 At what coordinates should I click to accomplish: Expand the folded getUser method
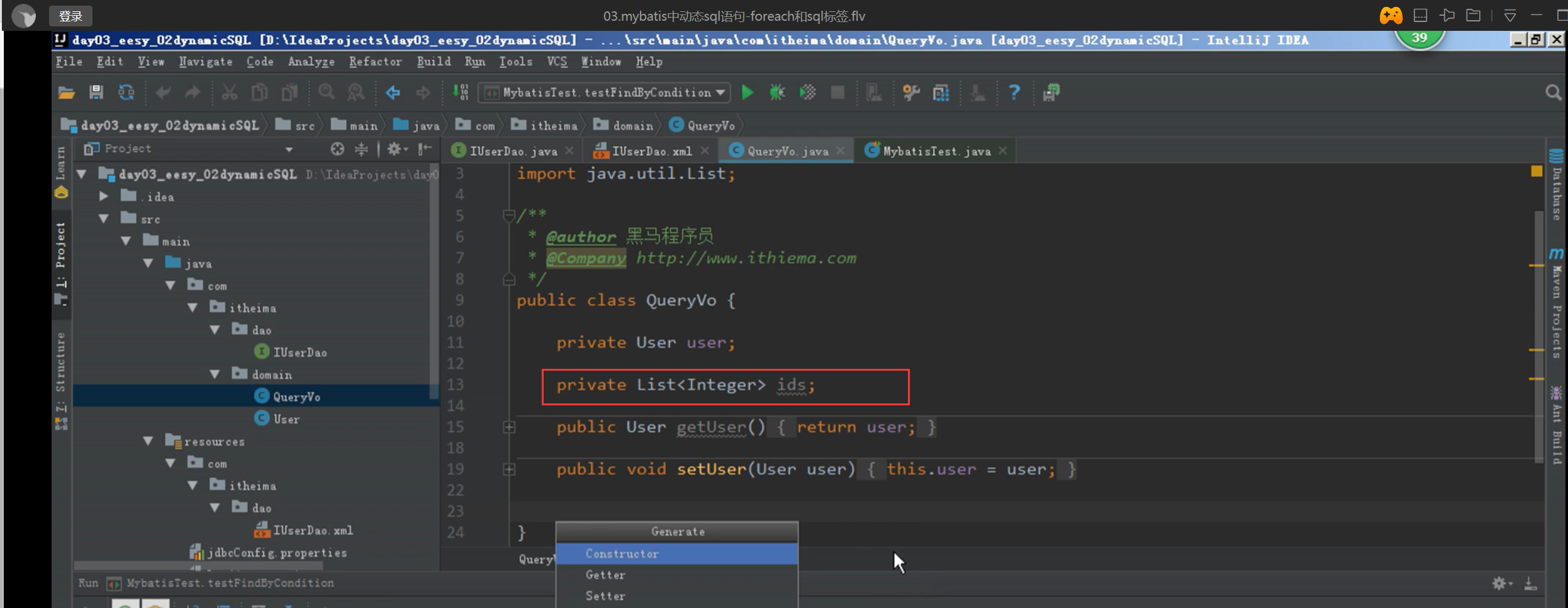pyautogui.click(x=509, y=427)
